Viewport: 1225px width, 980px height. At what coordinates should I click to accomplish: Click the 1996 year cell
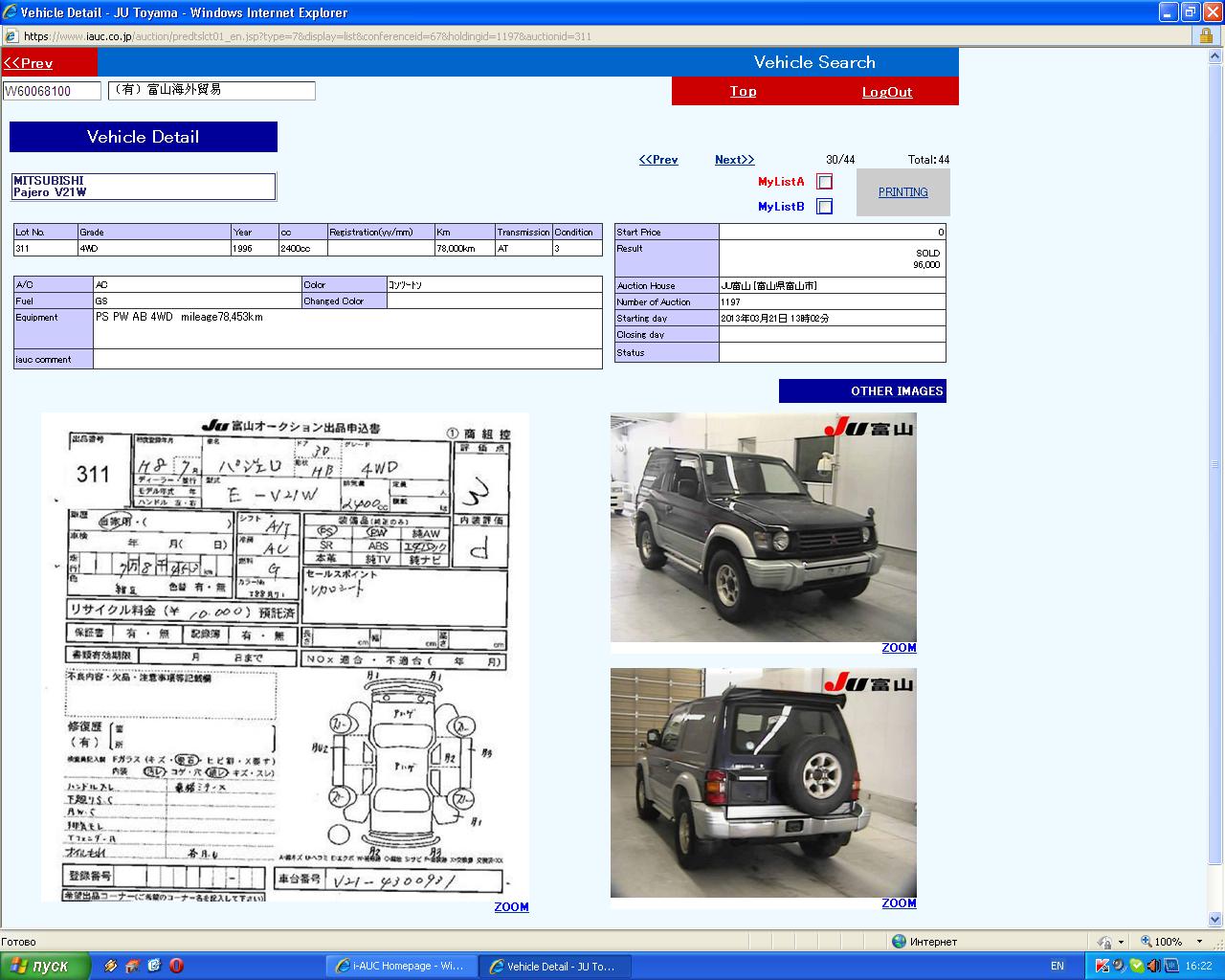pyautogui.click(x=255, y=248)
